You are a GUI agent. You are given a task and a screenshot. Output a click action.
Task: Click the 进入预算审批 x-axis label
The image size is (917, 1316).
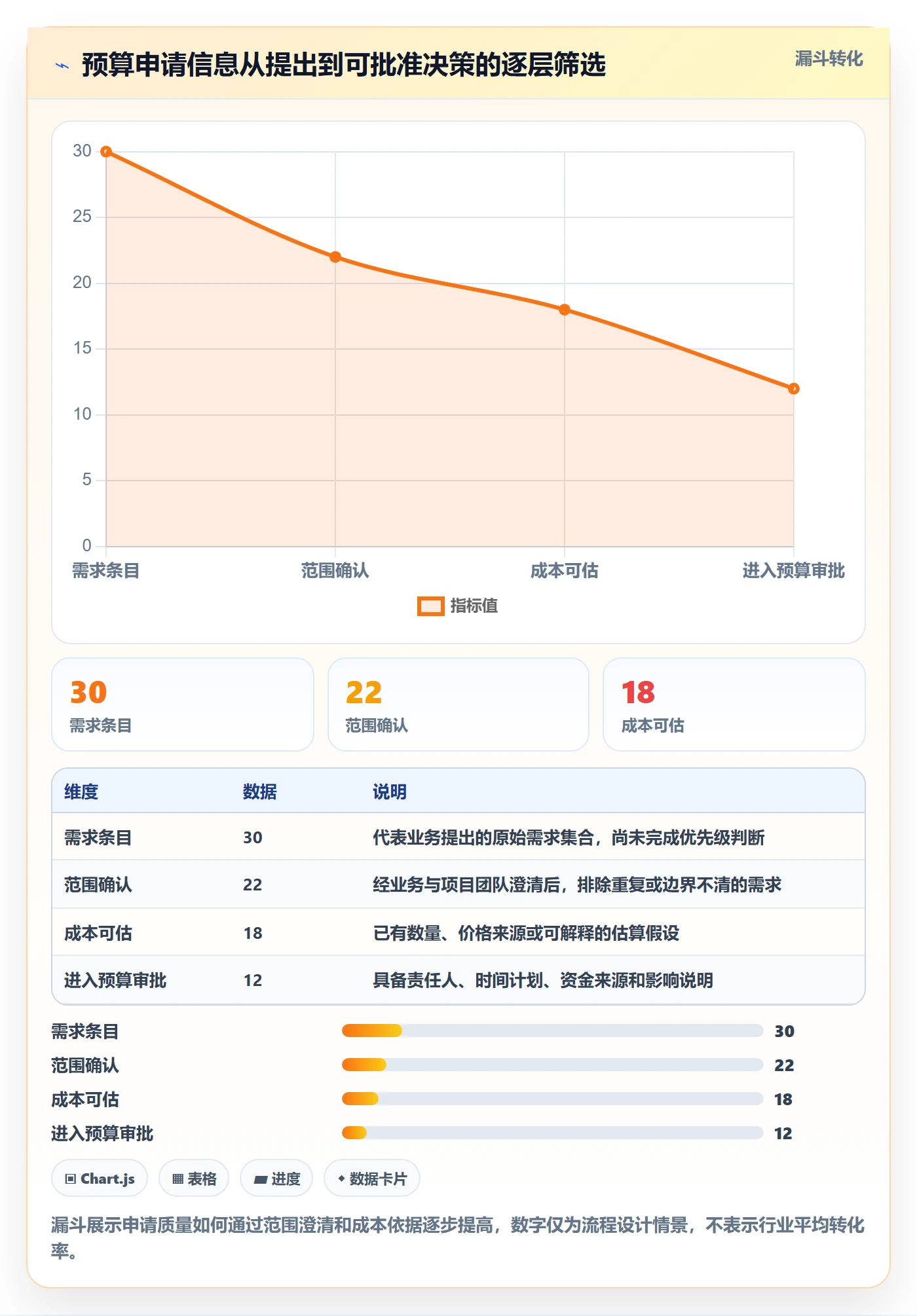click(x=793, y=571)
